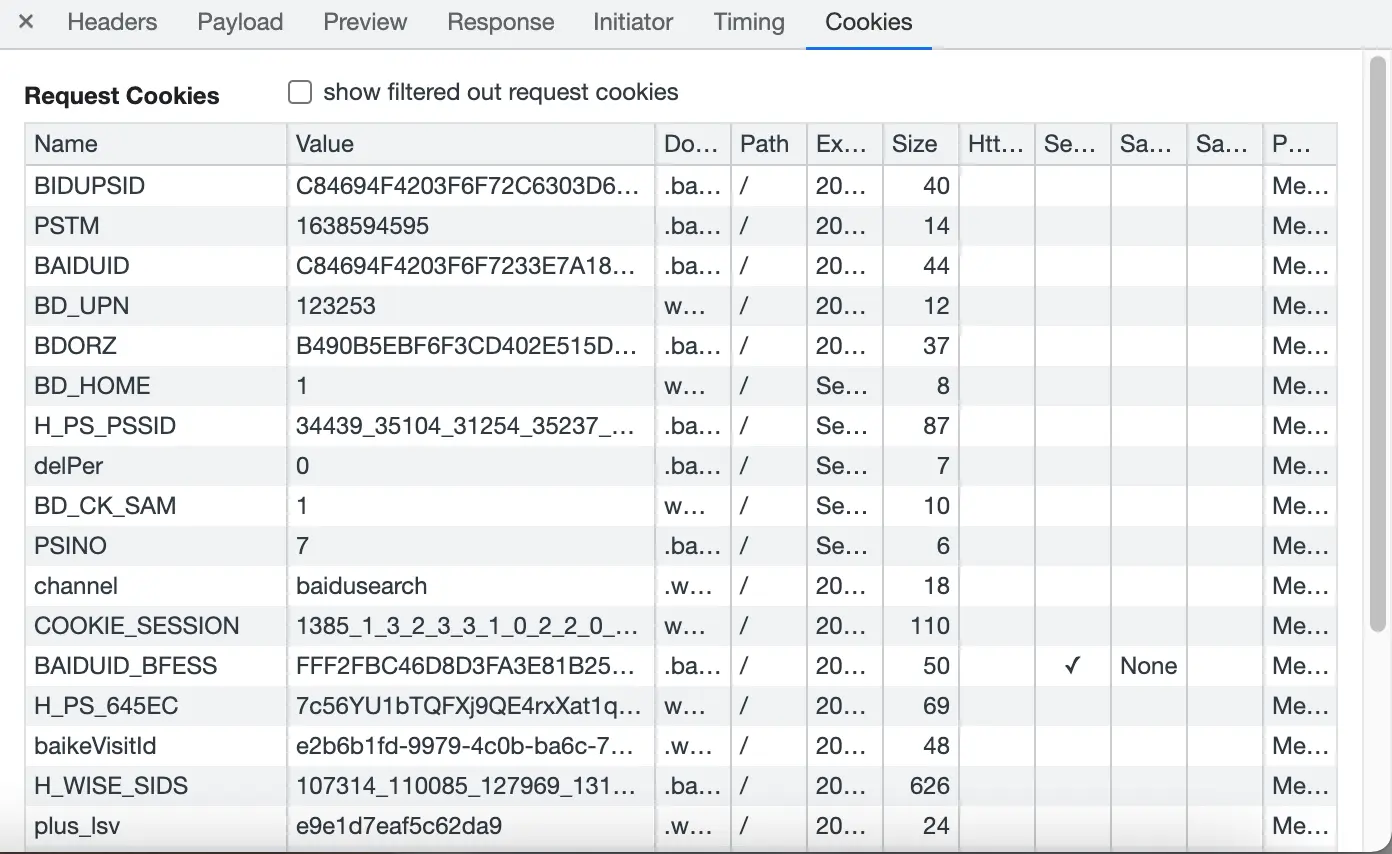Click the Secure checkmark in BAIDUID_BFESS row
Screen dimensions: 1392x854
pyautogui.click(x=1072, y=666)
